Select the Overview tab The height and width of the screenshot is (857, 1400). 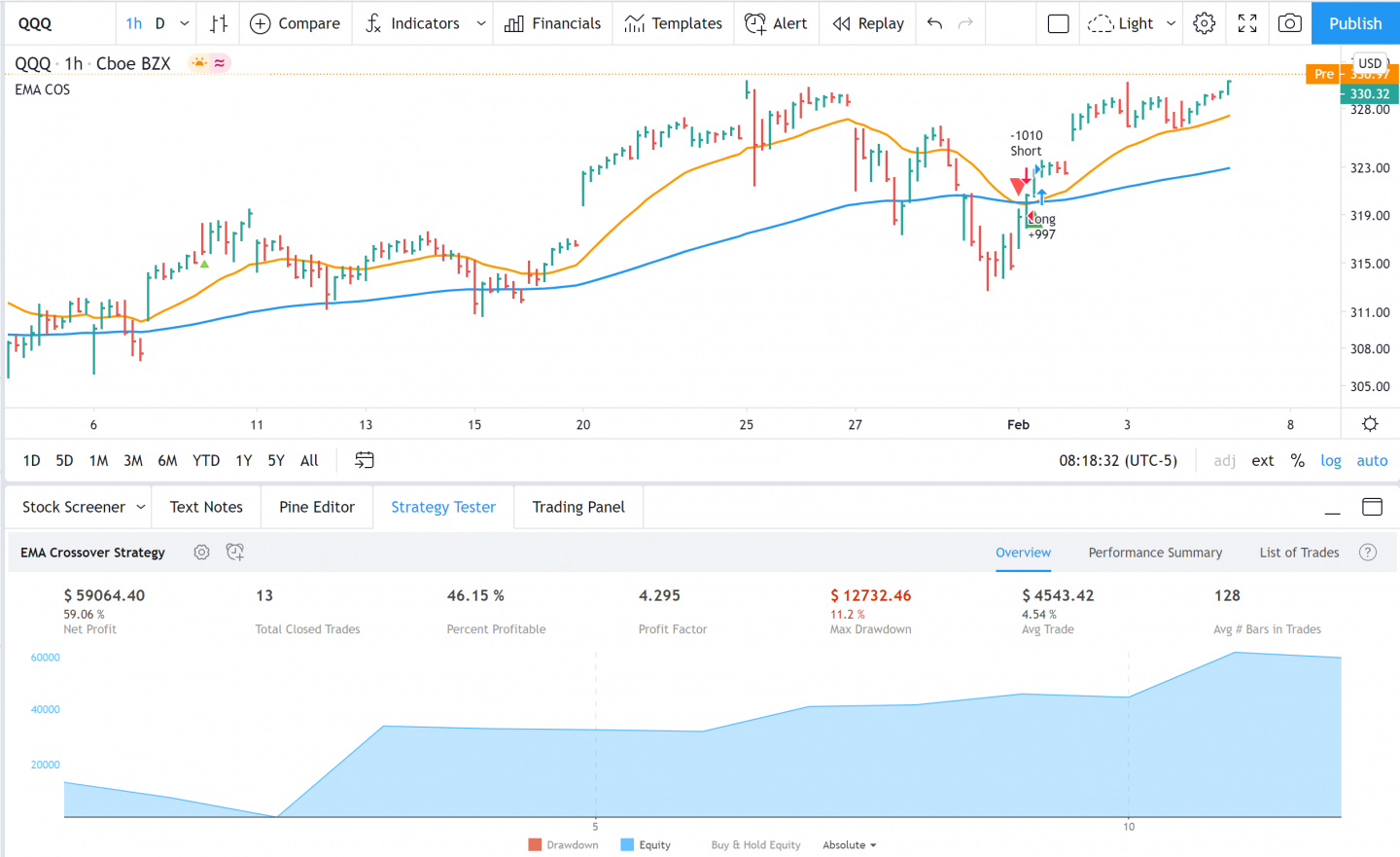pyautogui.click(x=1023, y=552)
